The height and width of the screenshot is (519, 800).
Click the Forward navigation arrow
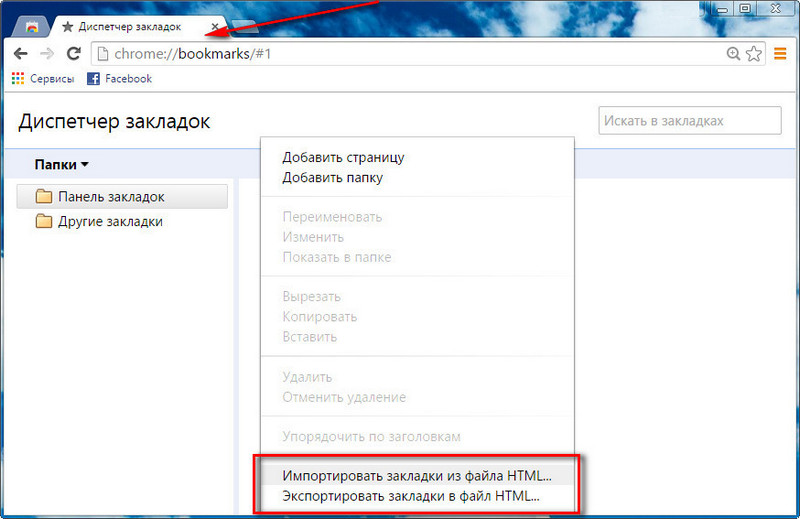point(46,54)
